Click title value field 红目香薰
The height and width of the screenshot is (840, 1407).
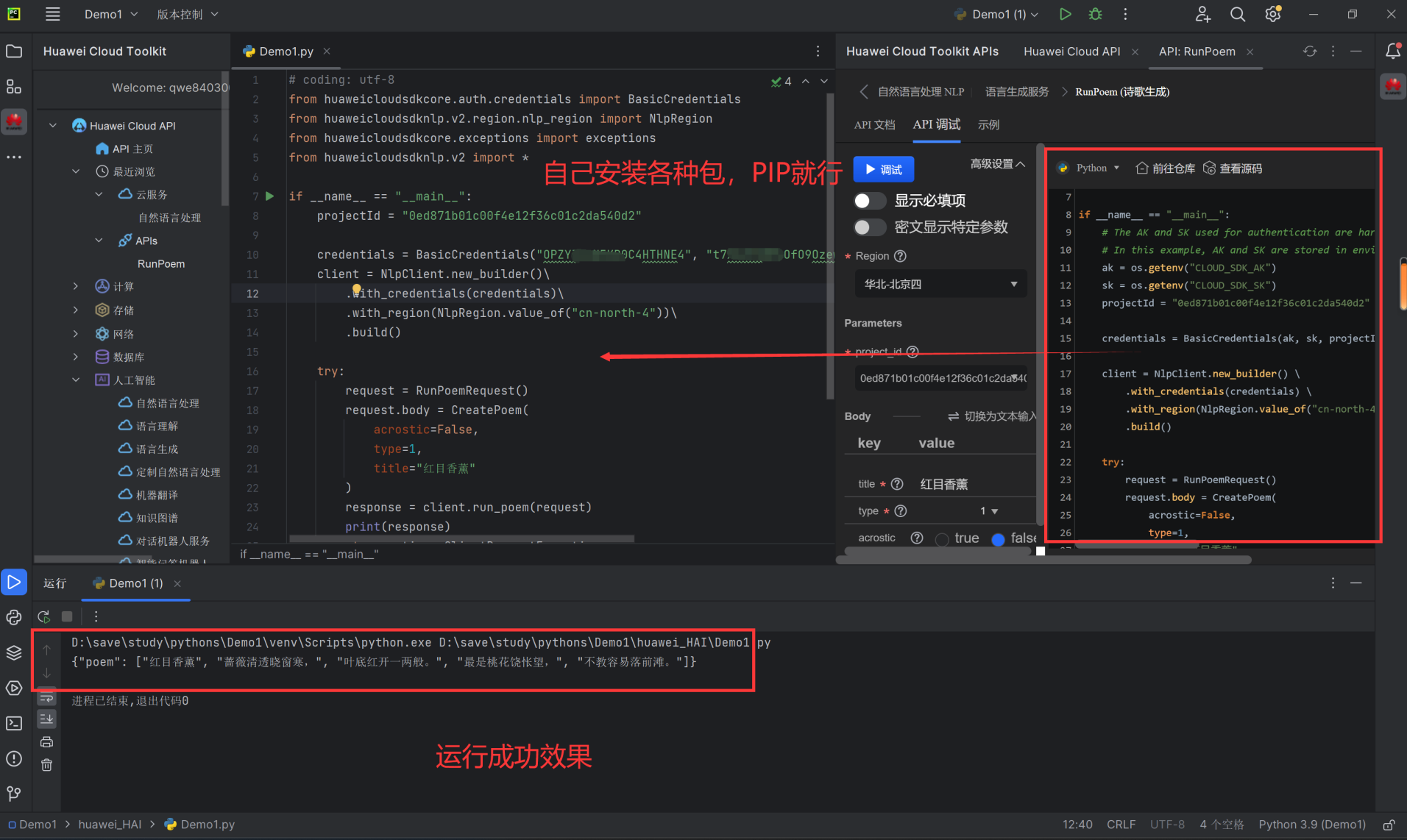point(944,484)
